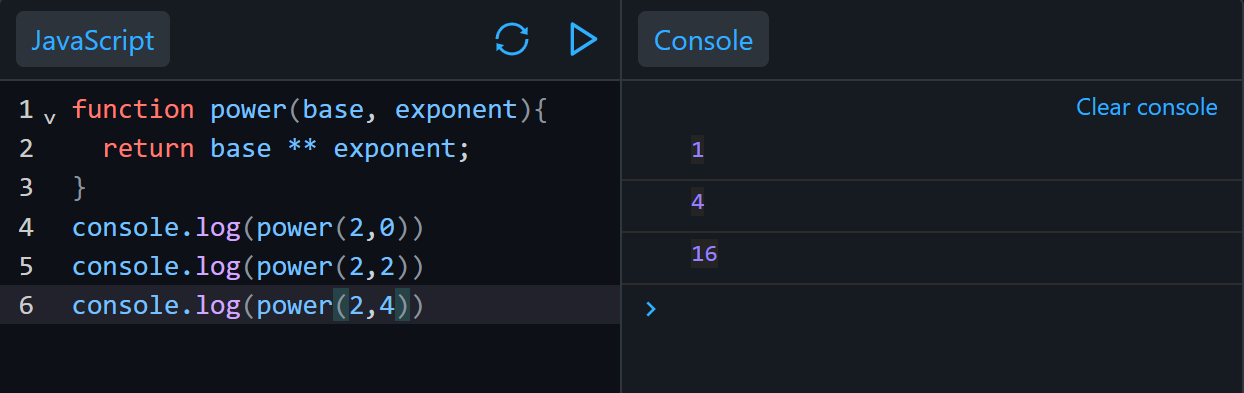Run the code with the play icon
Viewport: 1244px width, 393px height.
point(583,40)
